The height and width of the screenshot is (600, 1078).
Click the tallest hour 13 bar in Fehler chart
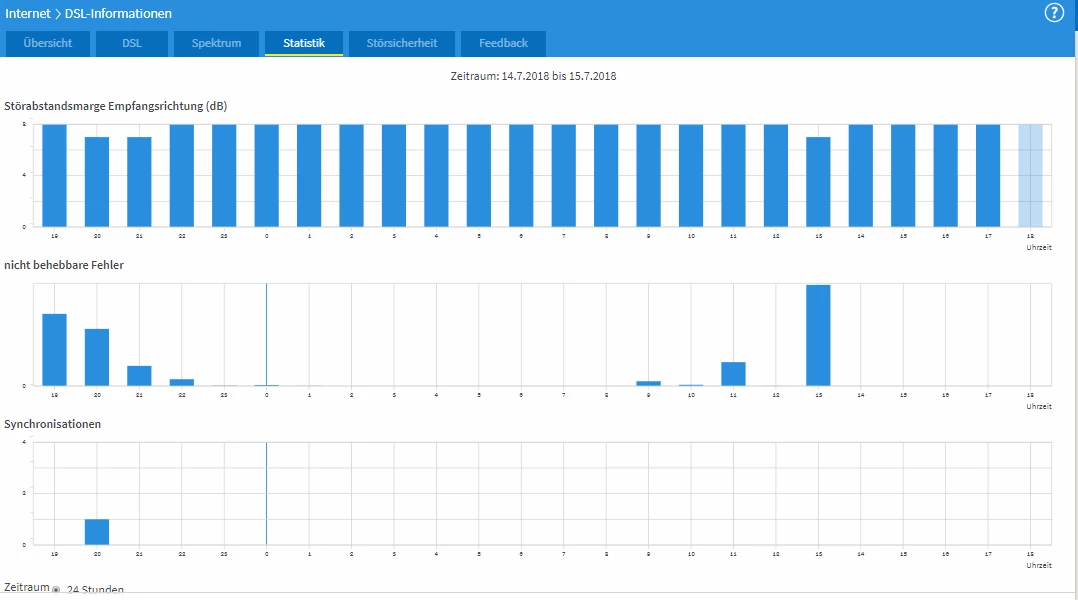coord(818,335)
